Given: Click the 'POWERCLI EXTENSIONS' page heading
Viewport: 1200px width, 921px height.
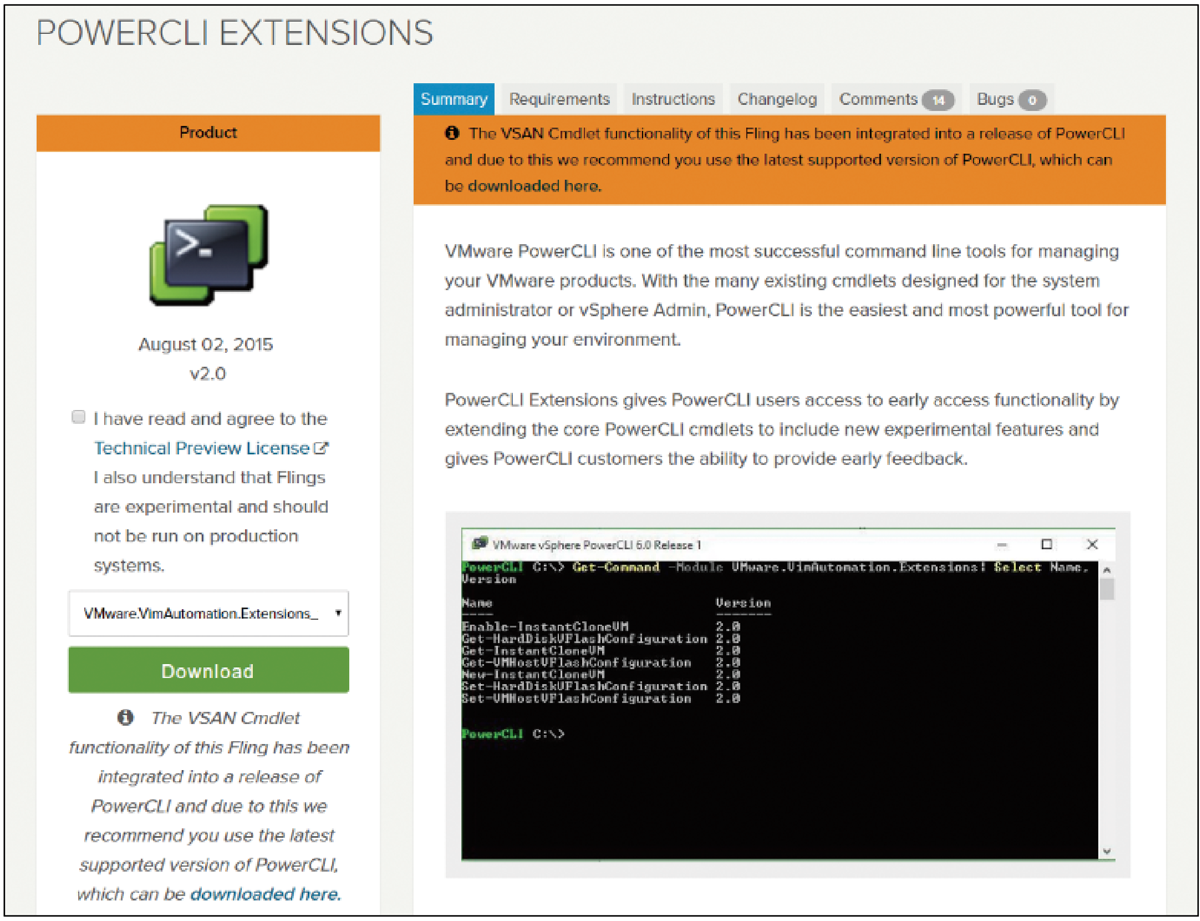Looking at the screenshot, I should pyautogui.click(x=235, y=33).
